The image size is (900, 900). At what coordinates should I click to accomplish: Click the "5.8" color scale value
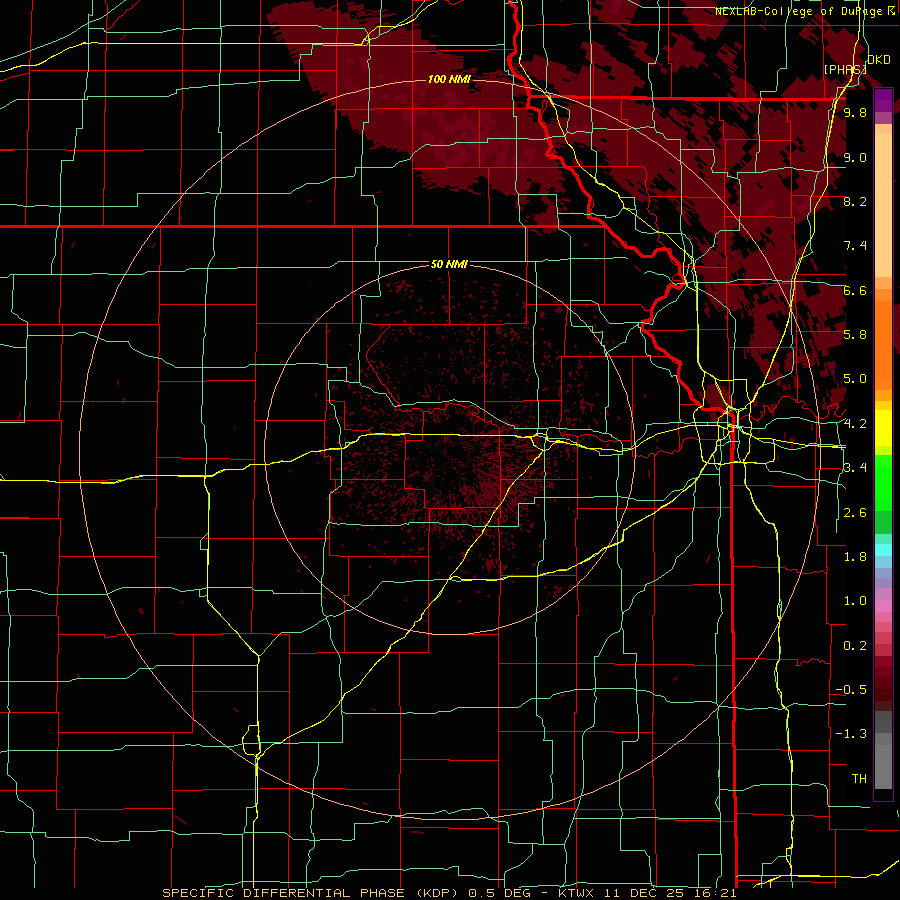point(855,335)
